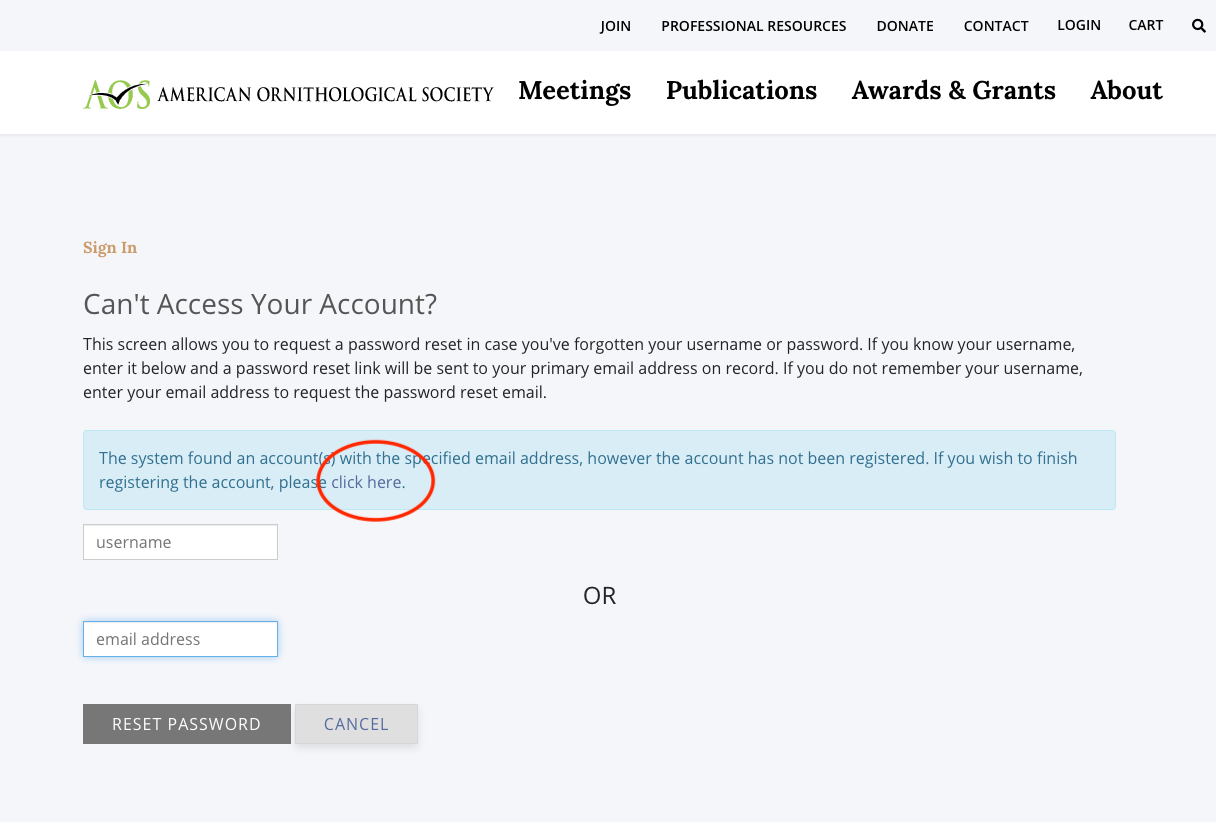This screenshot has height=822, width=1216.
Task: Focus the email address input field
Action: pyautogui.click(x=180, y=639)
